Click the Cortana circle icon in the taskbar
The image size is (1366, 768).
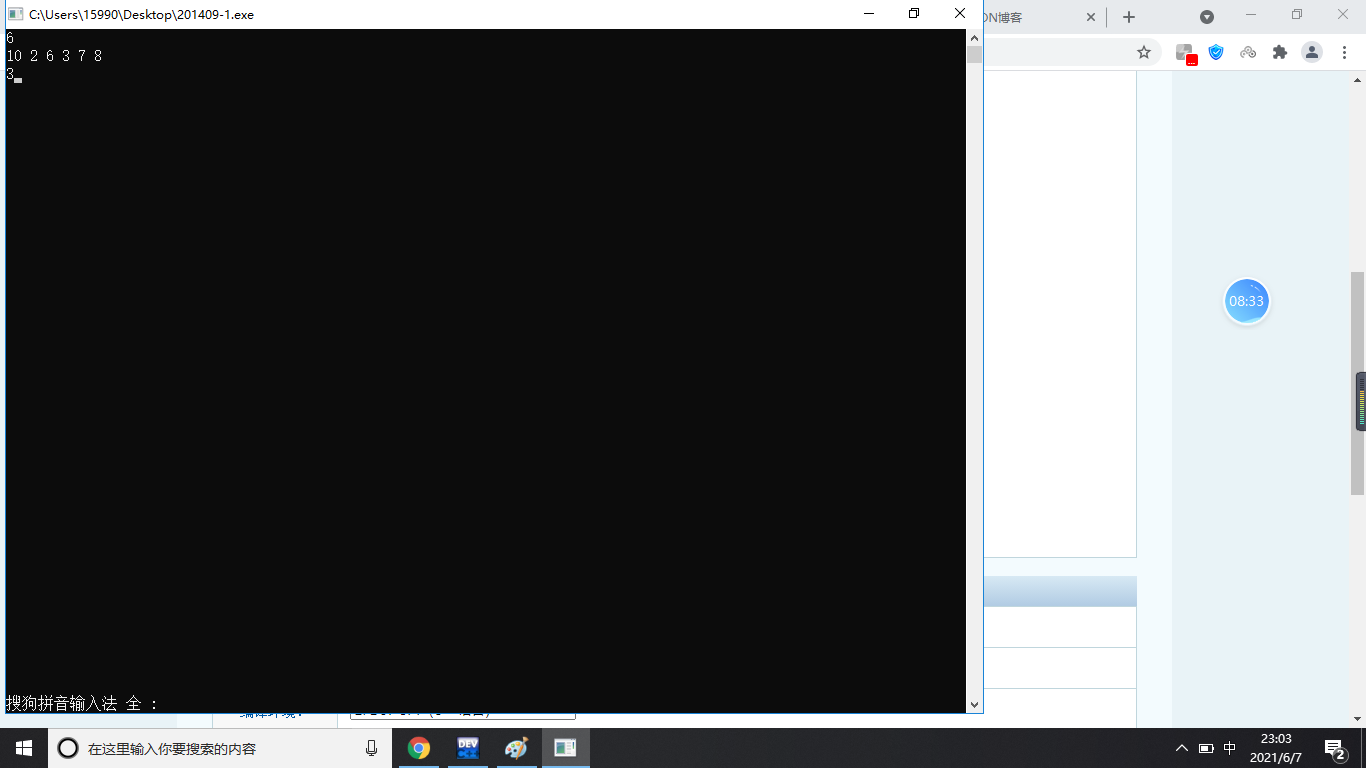point(68,748)
